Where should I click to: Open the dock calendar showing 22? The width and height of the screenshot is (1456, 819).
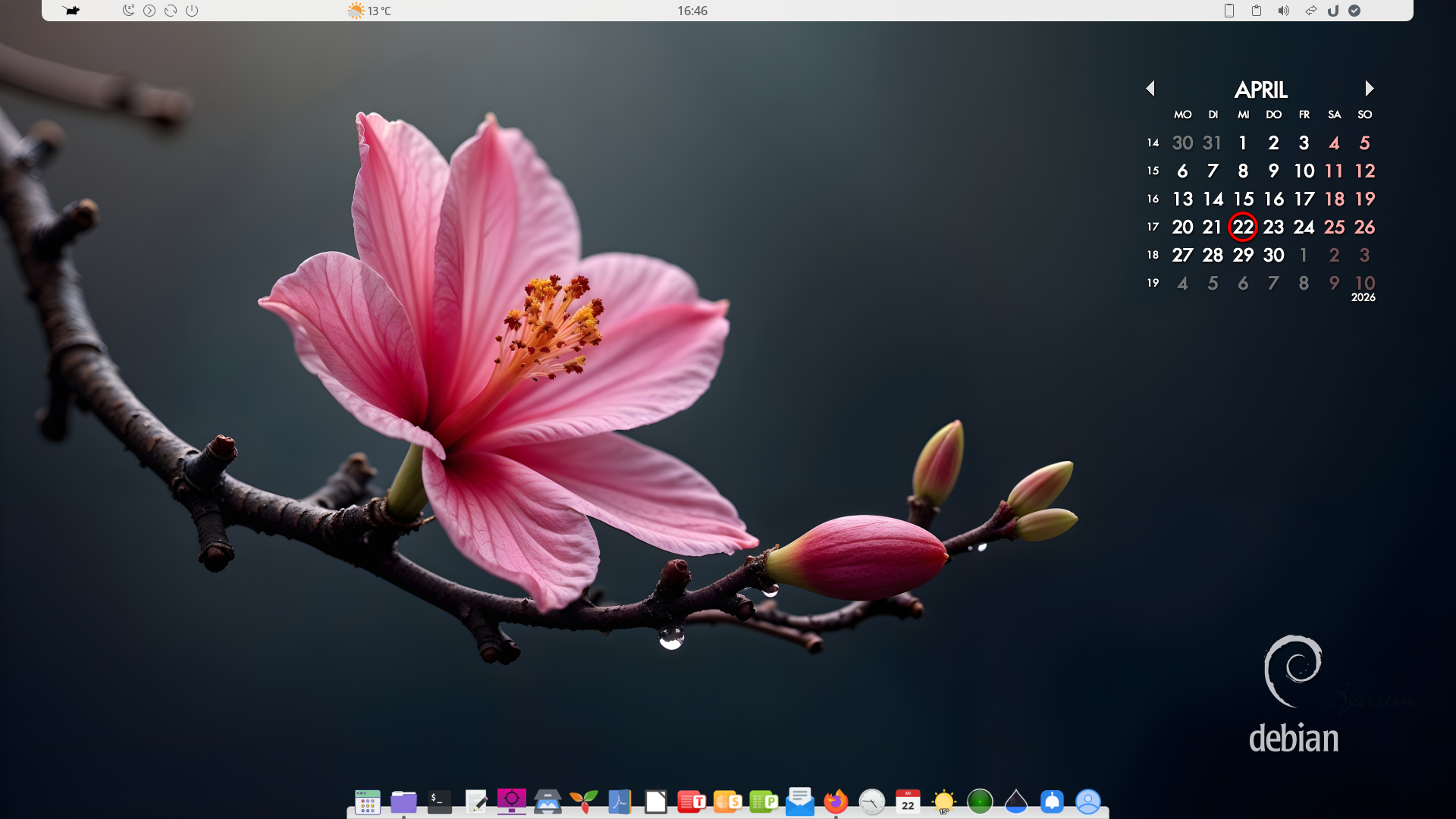click(x=908, y=802)
